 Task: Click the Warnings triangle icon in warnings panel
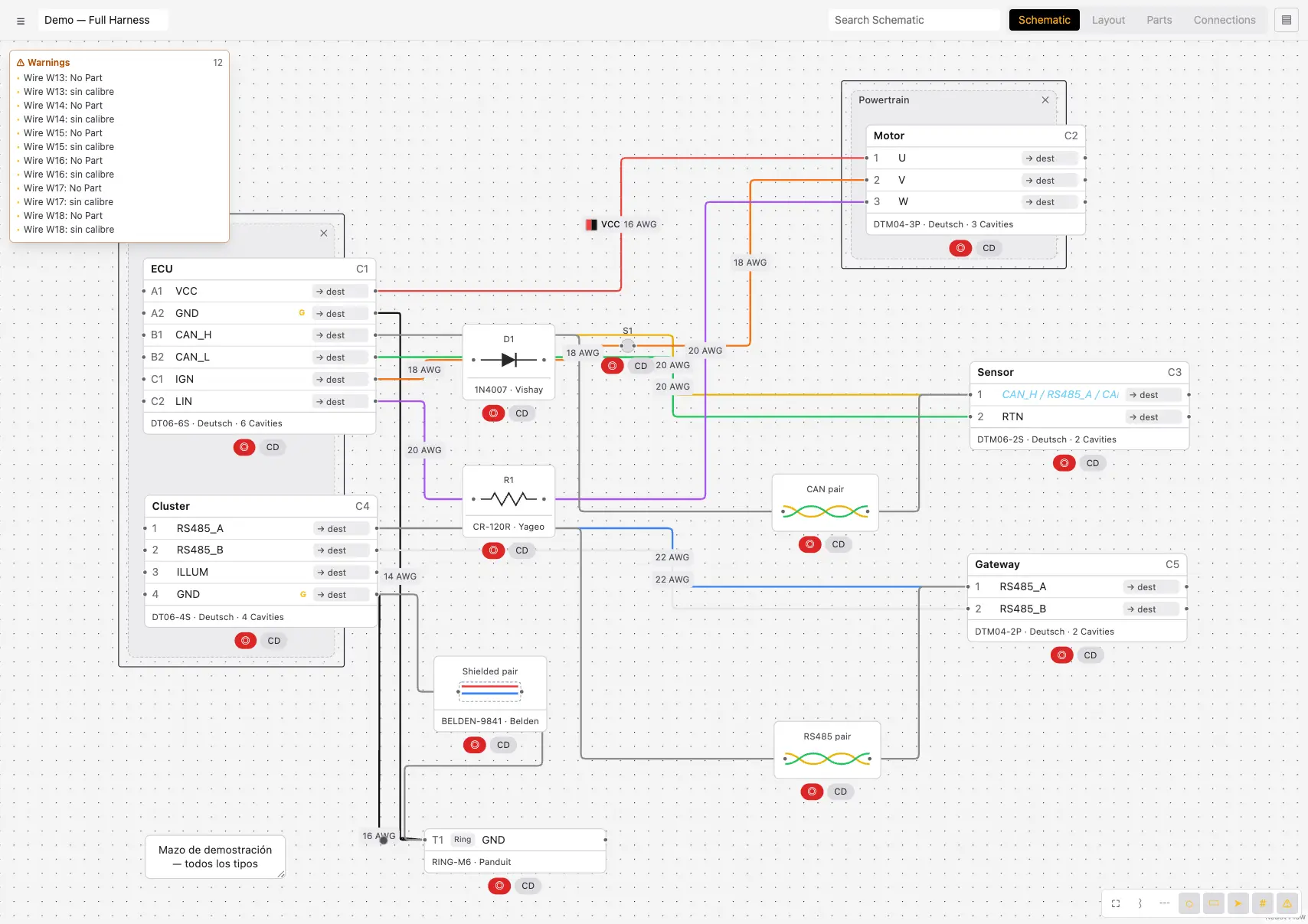[x=21, y=63]
